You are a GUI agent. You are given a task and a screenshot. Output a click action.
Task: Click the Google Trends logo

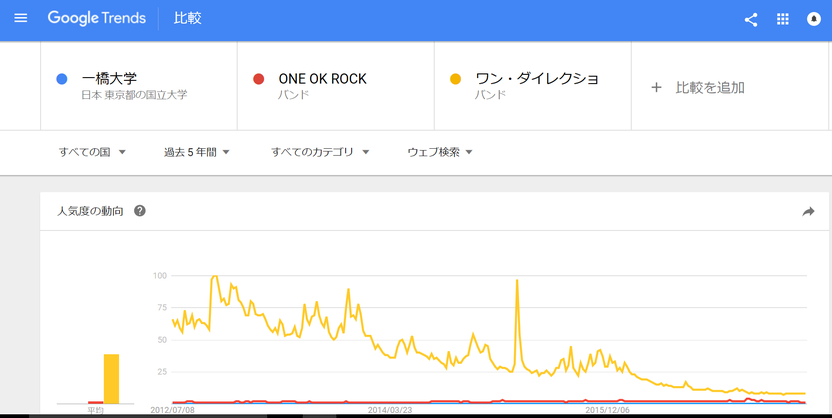click(97, 18)
